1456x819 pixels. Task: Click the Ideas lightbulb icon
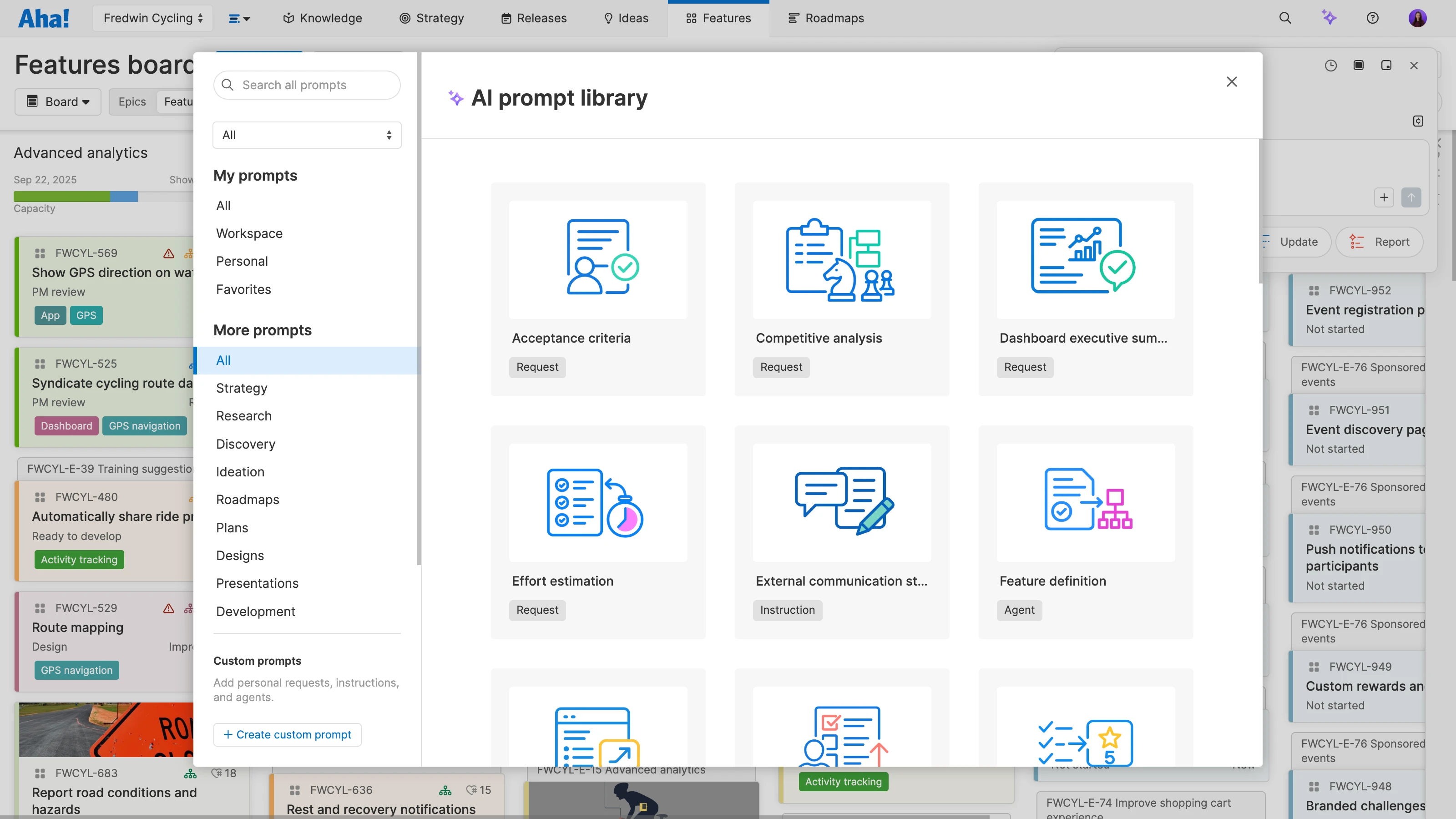click(609, 18)
